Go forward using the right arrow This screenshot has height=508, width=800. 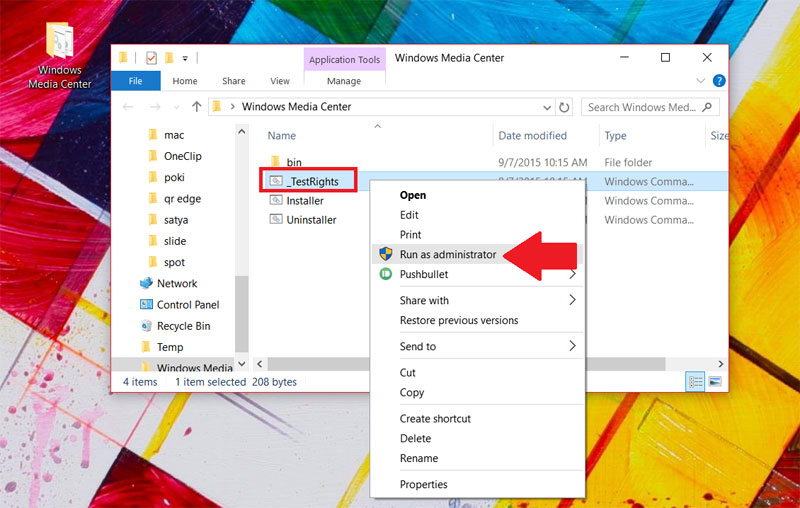click(155, 107)
